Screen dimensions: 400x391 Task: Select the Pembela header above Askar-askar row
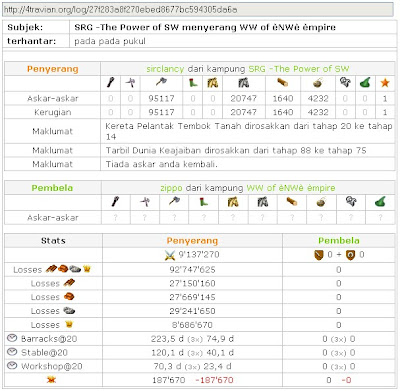pos(52,188)
